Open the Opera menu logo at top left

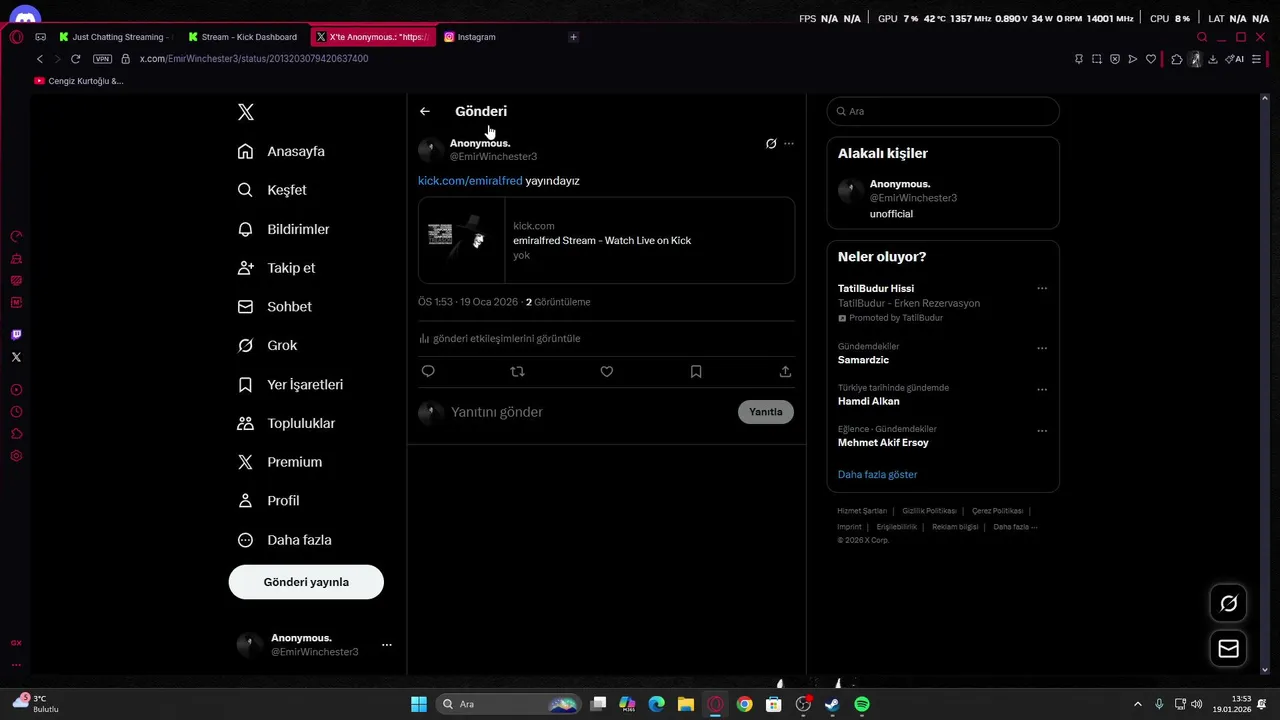pyautogui.click(x=16, y=37)
